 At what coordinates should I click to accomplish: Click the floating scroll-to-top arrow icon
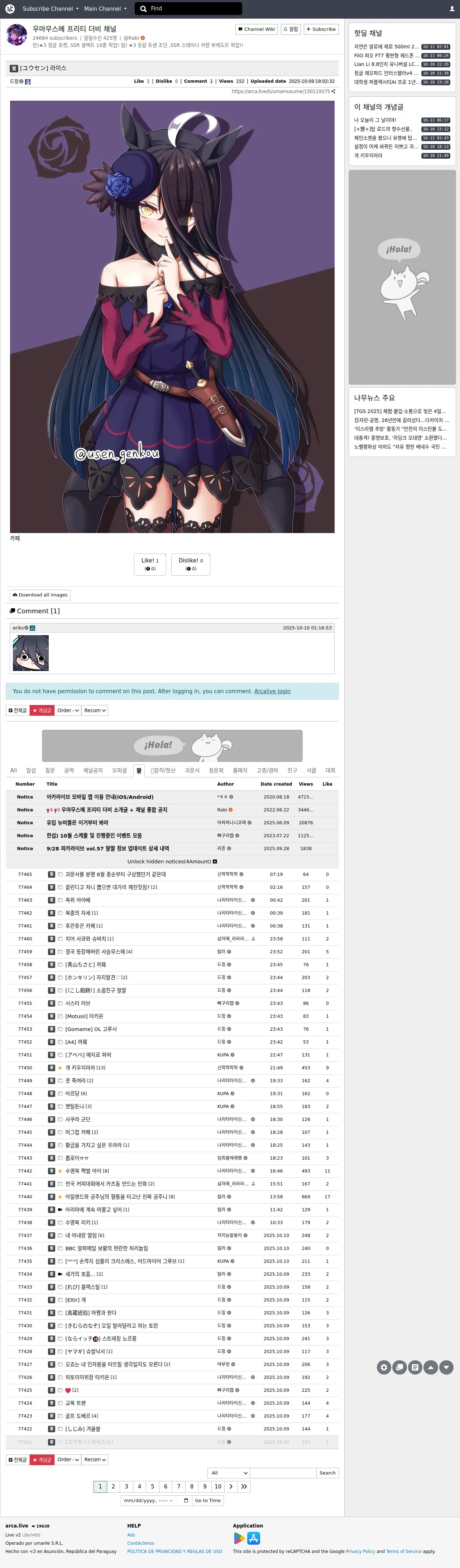point(431,1367)
